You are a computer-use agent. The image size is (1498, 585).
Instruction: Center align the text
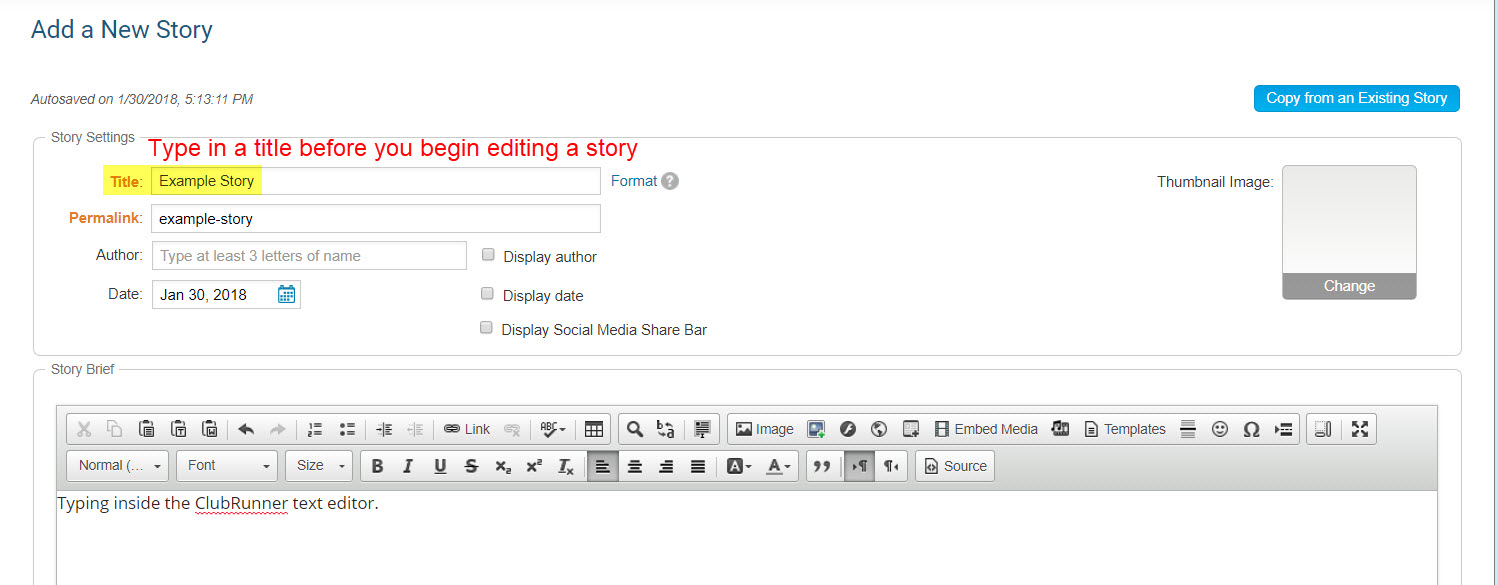[x=635, y=466]
